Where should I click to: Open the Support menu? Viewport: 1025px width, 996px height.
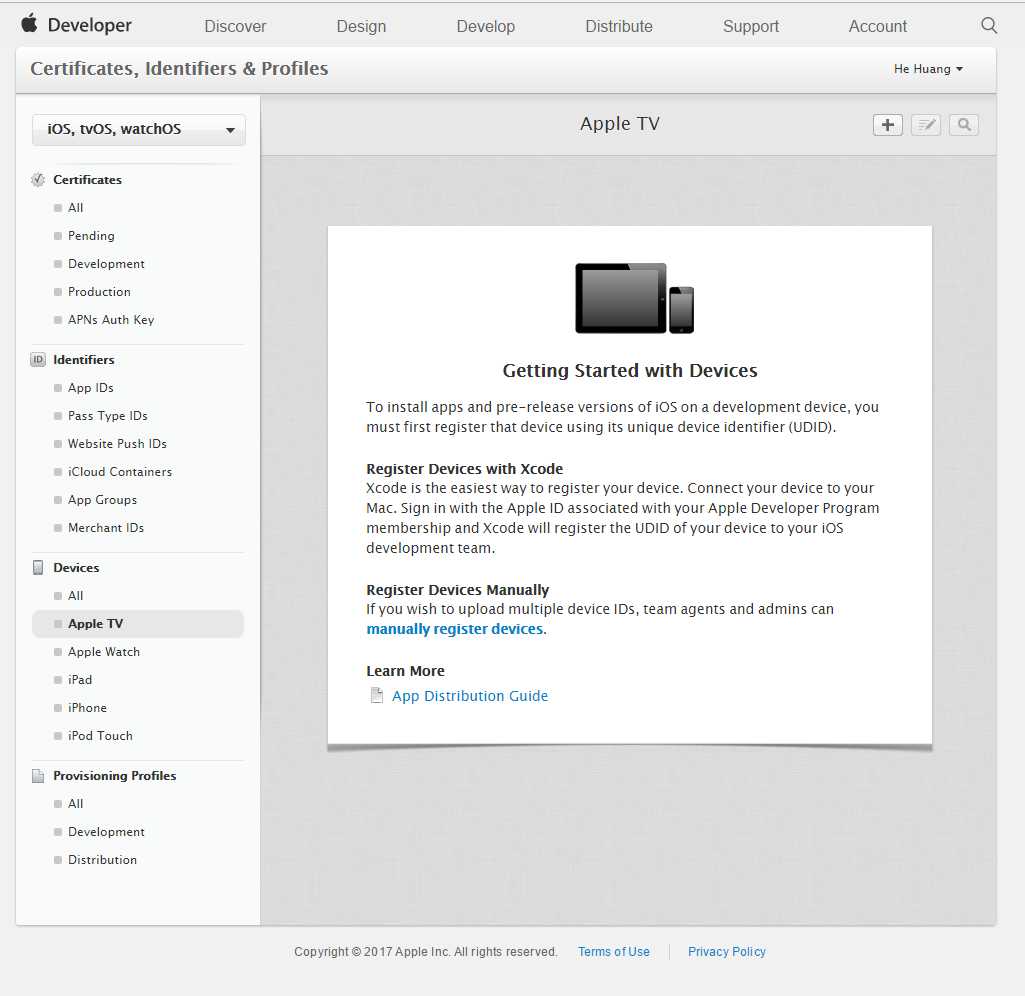[x=751, y=26]
